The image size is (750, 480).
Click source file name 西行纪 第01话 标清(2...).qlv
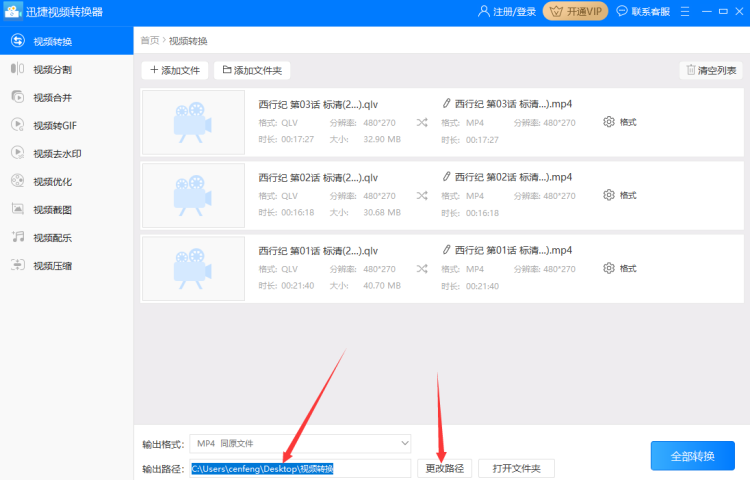[318, 251]
